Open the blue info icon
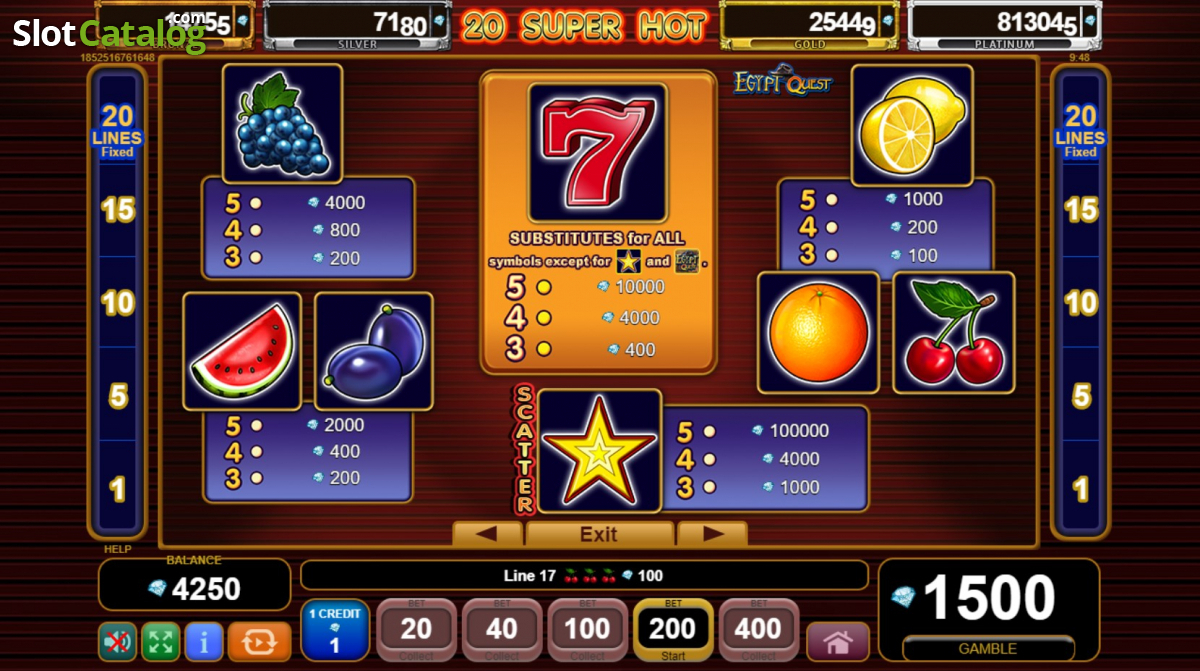The width and height of the screenshot is (1200, 671). (x=204, y=640)
